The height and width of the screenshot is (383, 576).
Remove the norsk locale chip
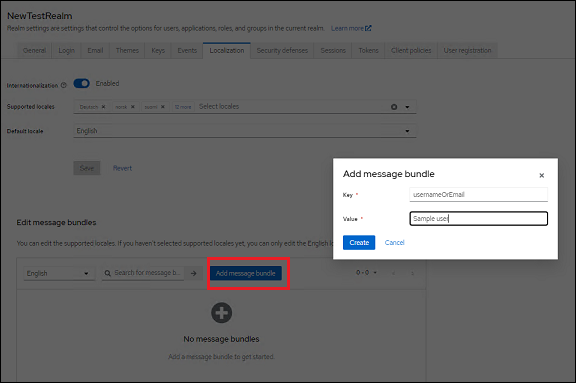133,107
